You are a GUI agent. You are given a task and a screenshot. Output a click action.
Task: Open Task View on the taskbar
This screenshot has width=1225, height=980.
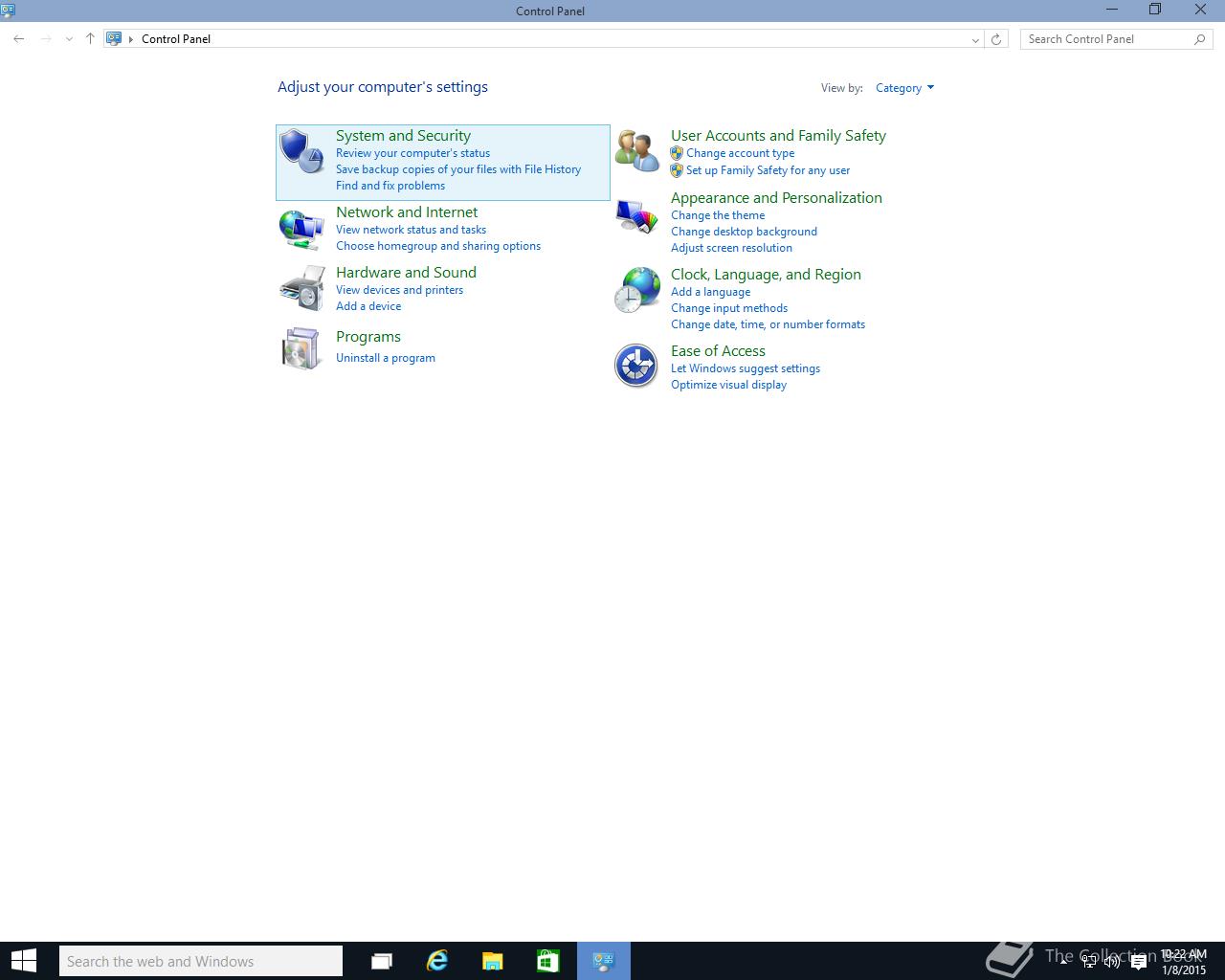pyautogui.click(x=382, y=961)
